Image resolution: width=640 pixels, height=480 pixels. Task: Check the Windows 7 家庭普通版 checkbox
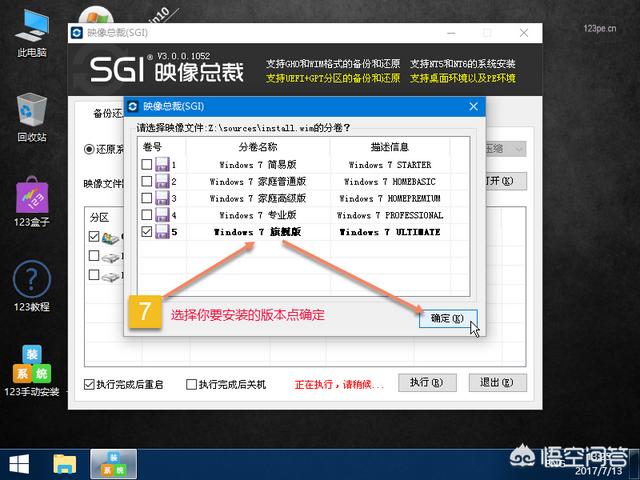point(147,182)
